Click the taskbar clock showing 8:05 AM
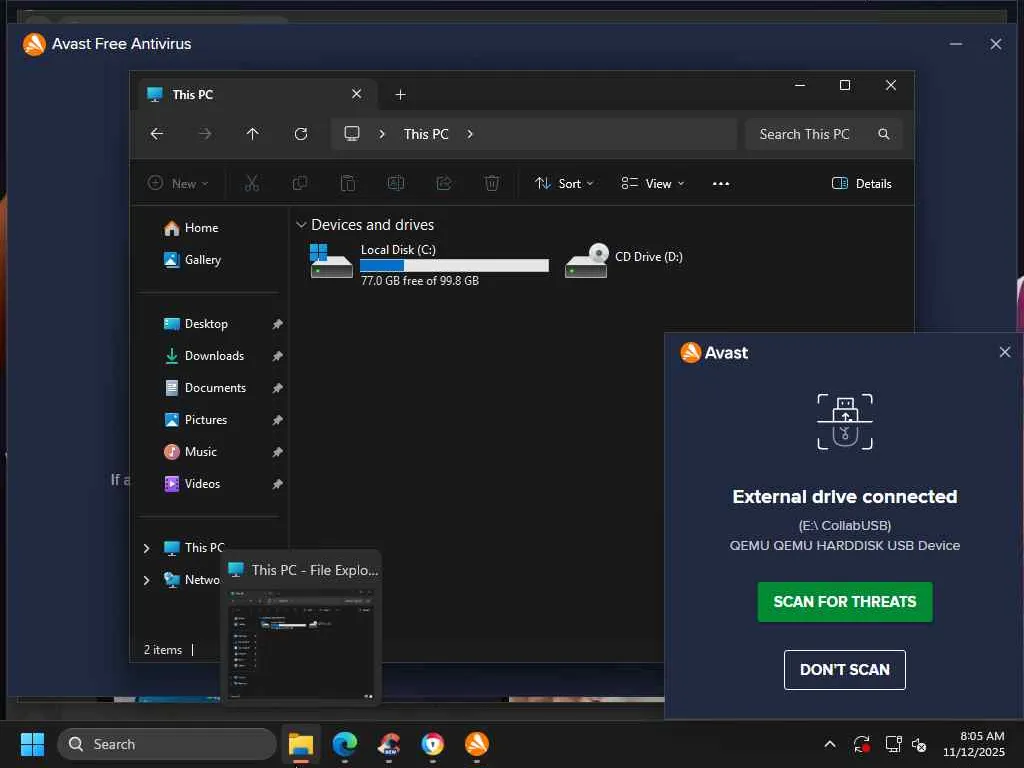Viewport: 1024px width, 768px height. pos(974,744)
